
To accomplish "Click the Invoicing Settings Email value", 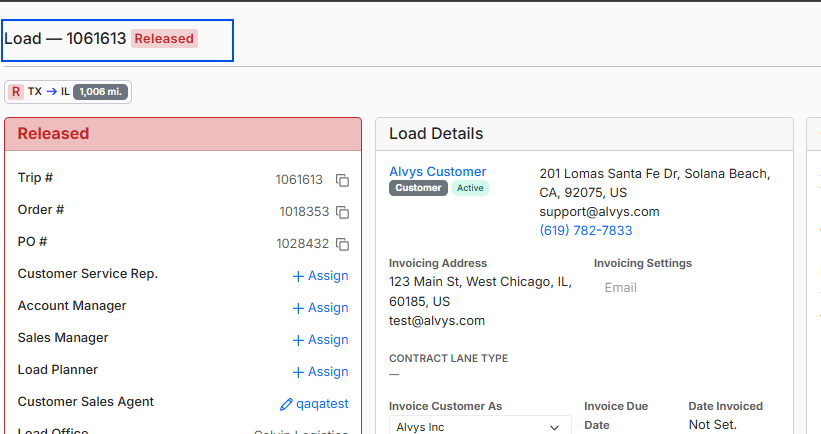I will pyautogui.click(x=620, y=287).
